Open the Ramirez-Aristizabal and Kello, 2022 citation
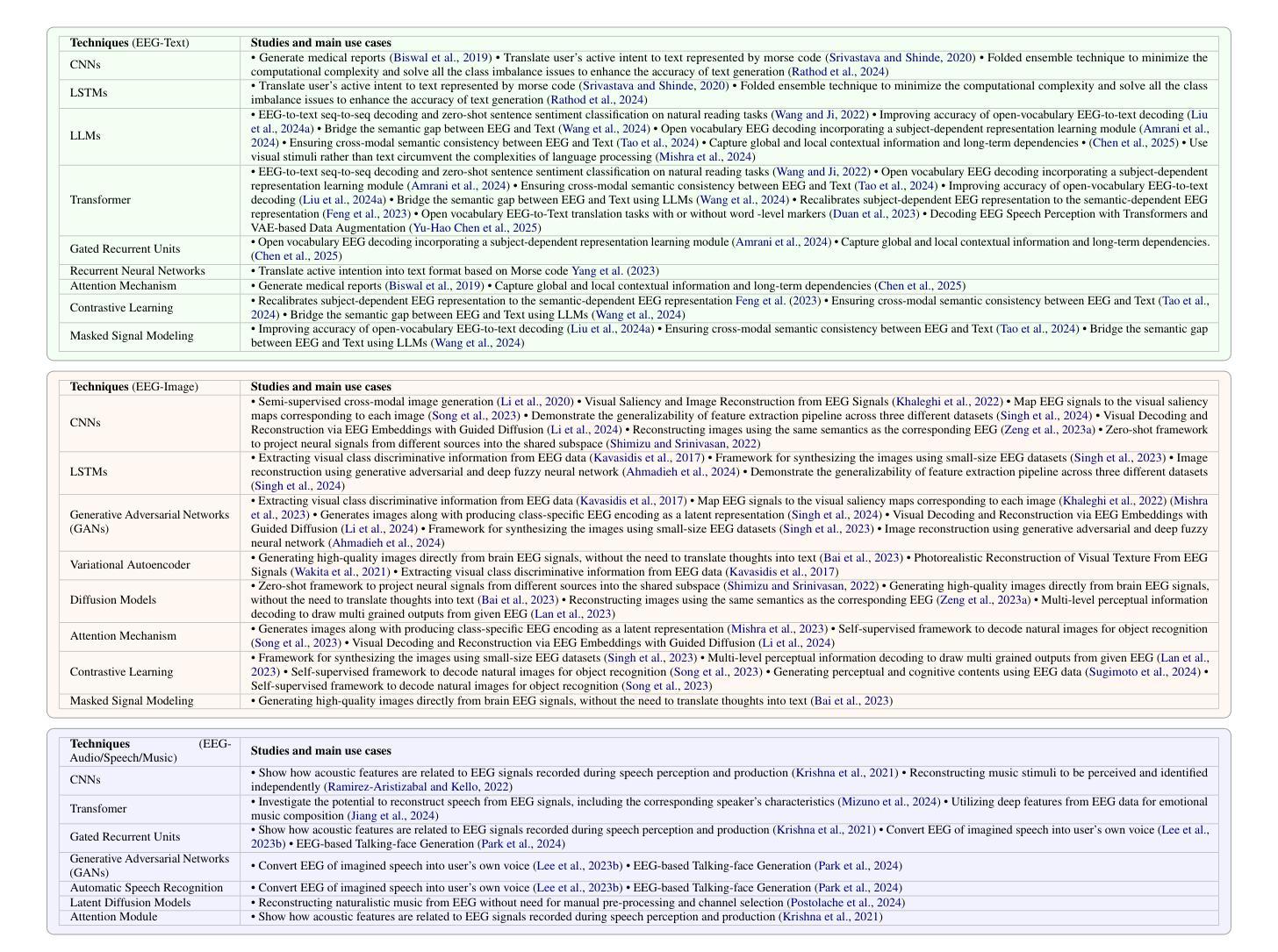Image resolution: width=1278 pixels, height=952 pixels. (x=418, y=787)
